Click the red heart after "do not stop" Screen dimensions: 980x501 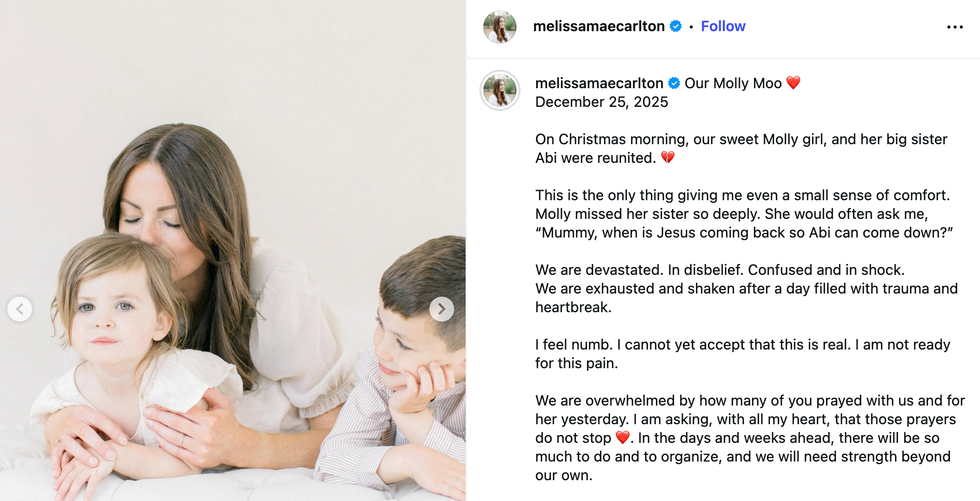[x=623, y=438]
